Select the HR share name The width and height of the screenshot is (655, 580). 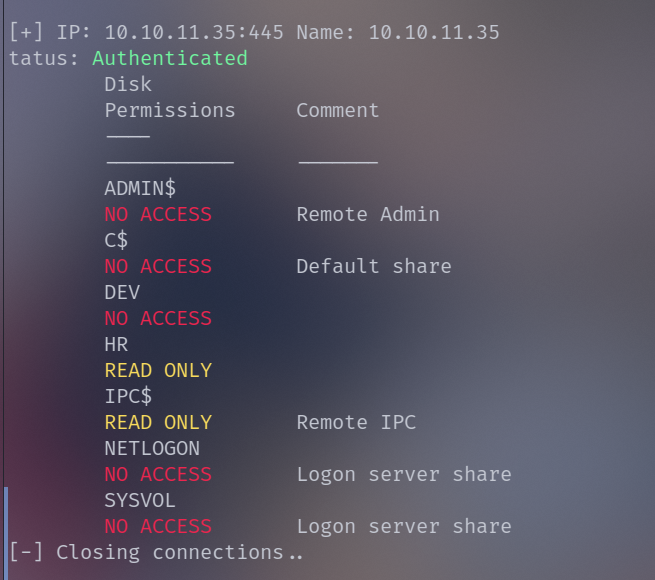point(116,344)
